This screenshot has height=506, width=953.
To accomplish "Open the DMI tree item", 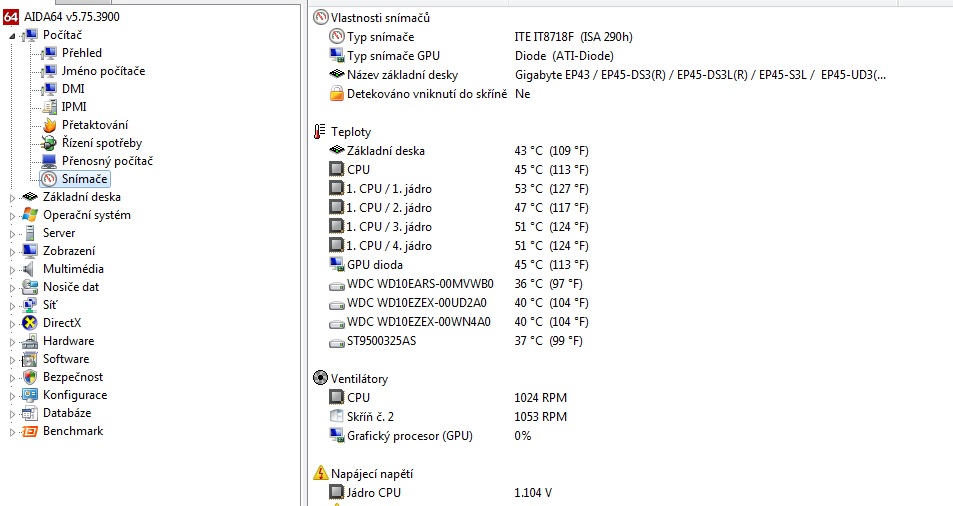I will (73, 89).
